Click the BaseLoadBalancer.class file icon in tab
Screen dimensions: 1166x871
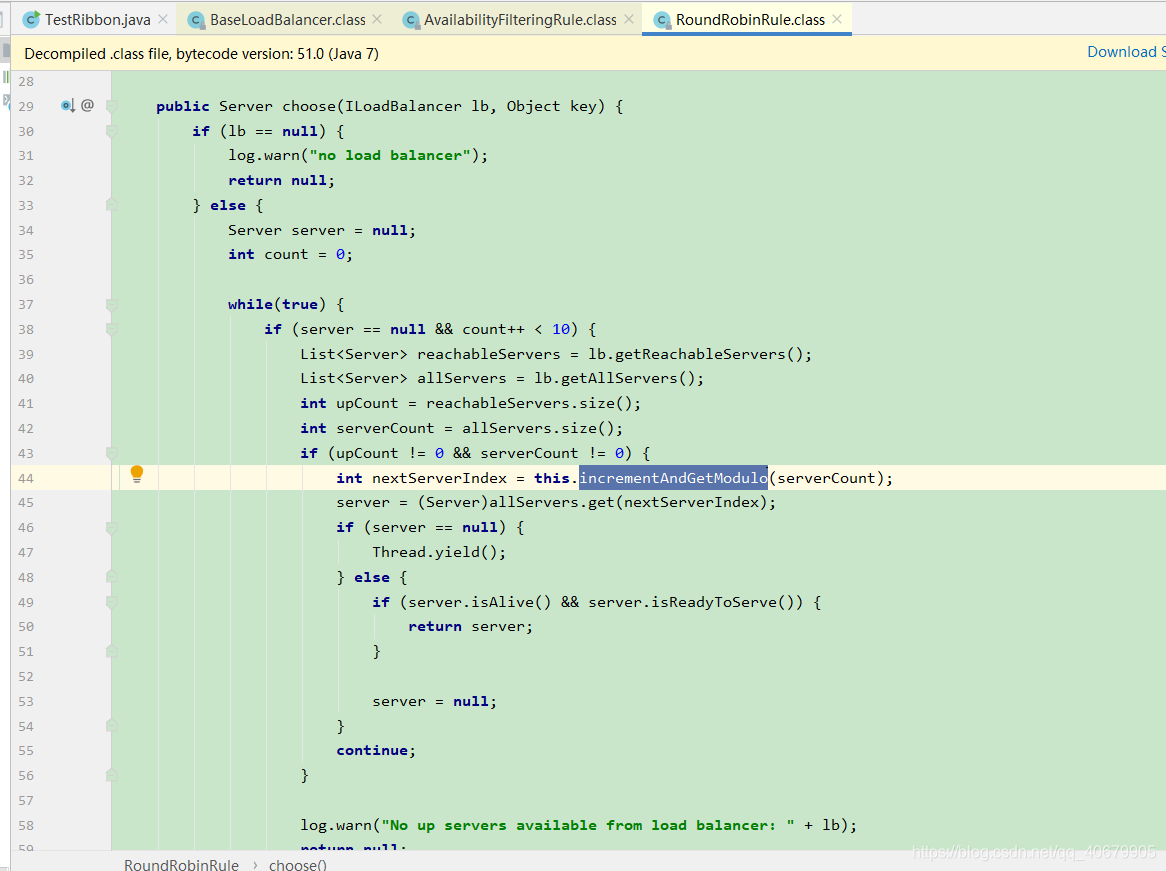pos(196,20)
